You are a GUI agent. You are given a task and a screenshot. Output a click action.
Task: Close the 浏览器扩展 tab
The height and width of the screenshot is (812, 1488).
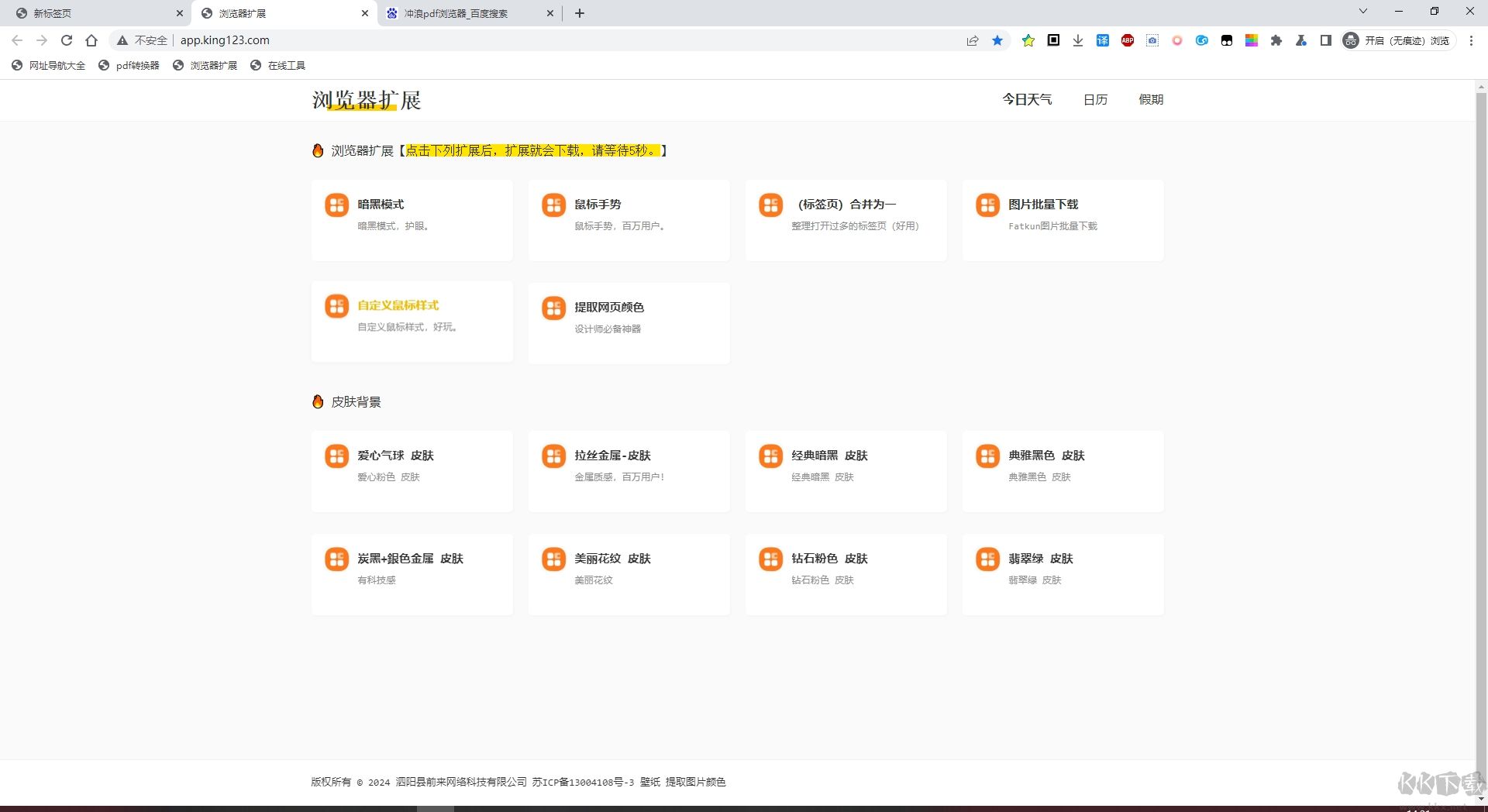(x=365, y=13)
